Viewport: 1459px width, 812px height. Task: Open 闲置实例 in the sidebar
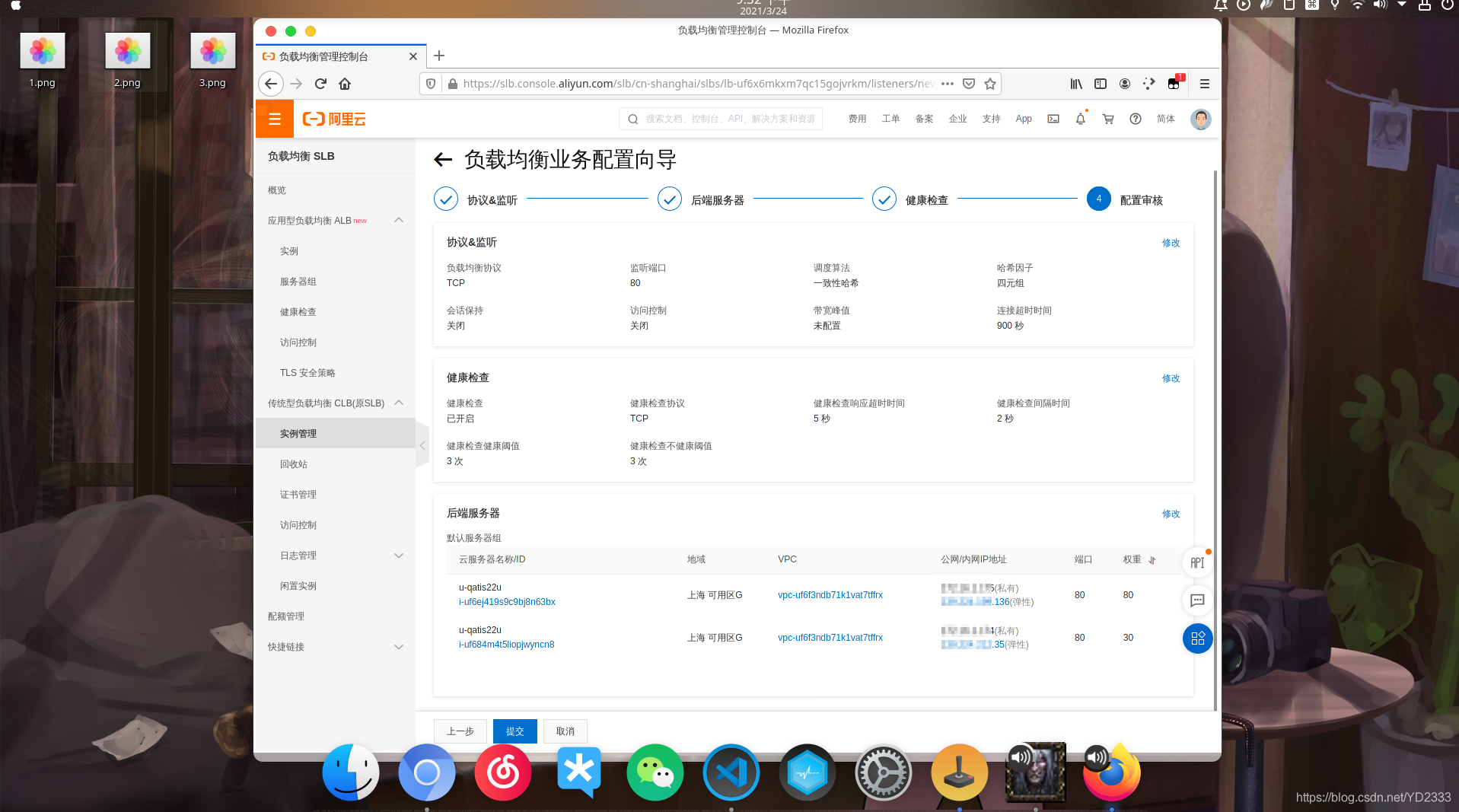[298, 586]
